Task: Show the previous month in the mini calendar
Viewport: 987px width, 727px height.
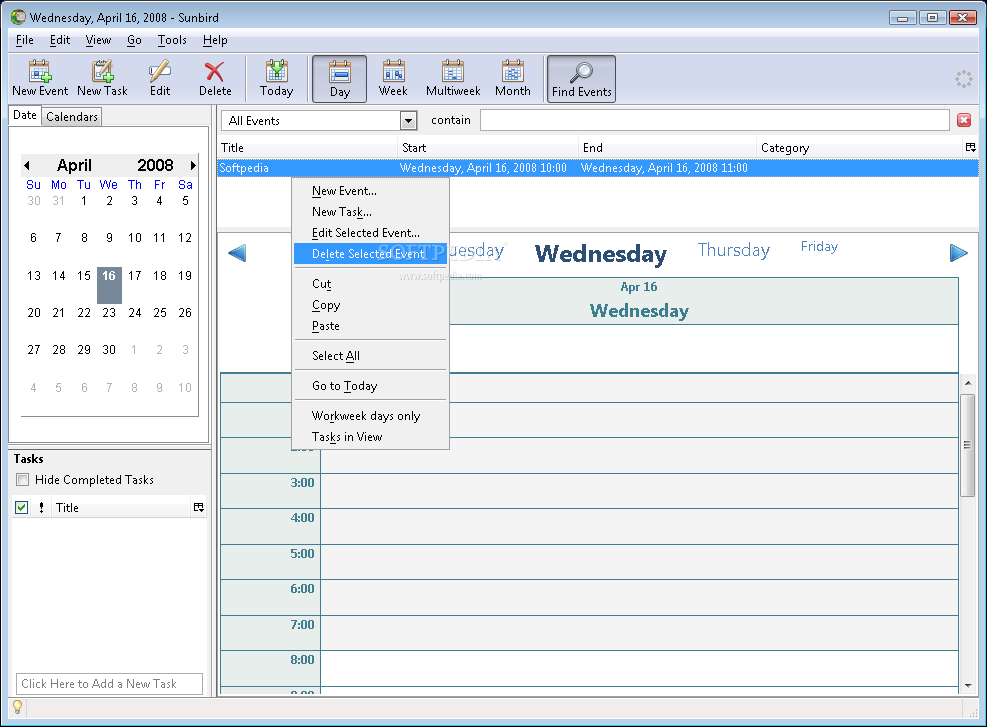Action: pos(26,166)
